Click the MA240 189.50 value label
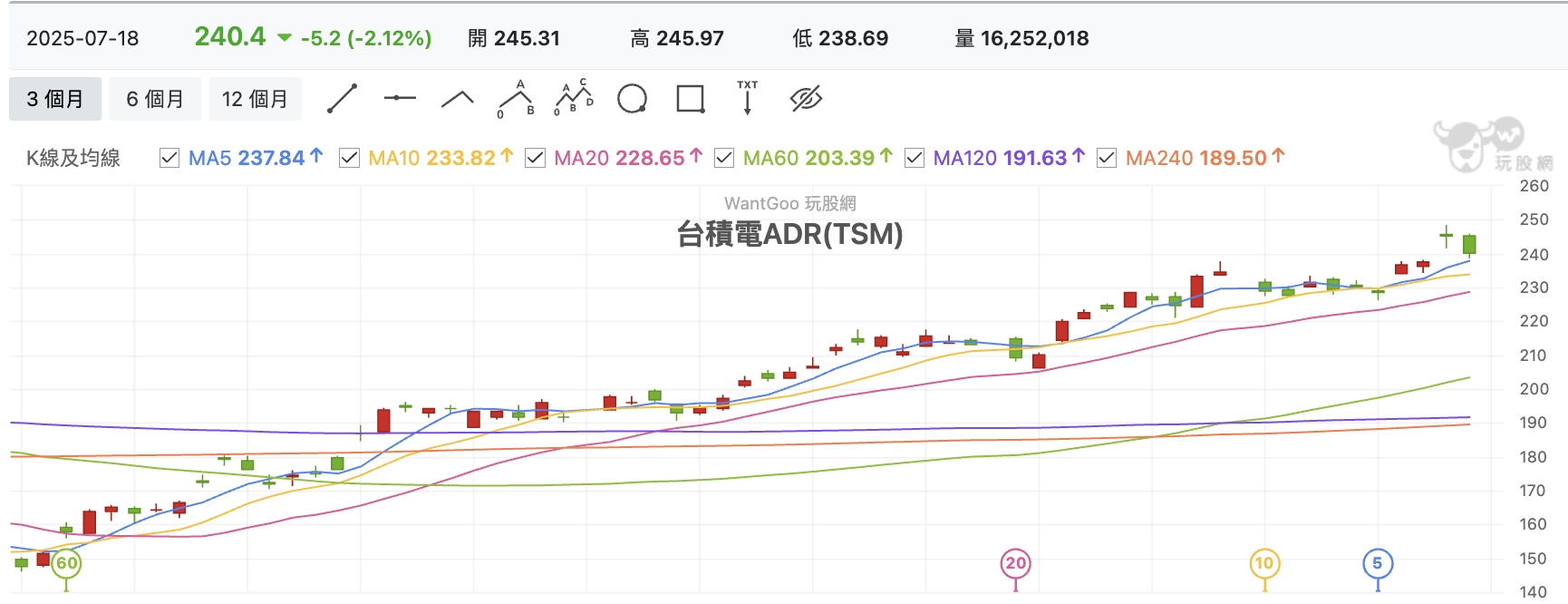Viewport: 1568px width, 604px height. tap(1205, 158)
